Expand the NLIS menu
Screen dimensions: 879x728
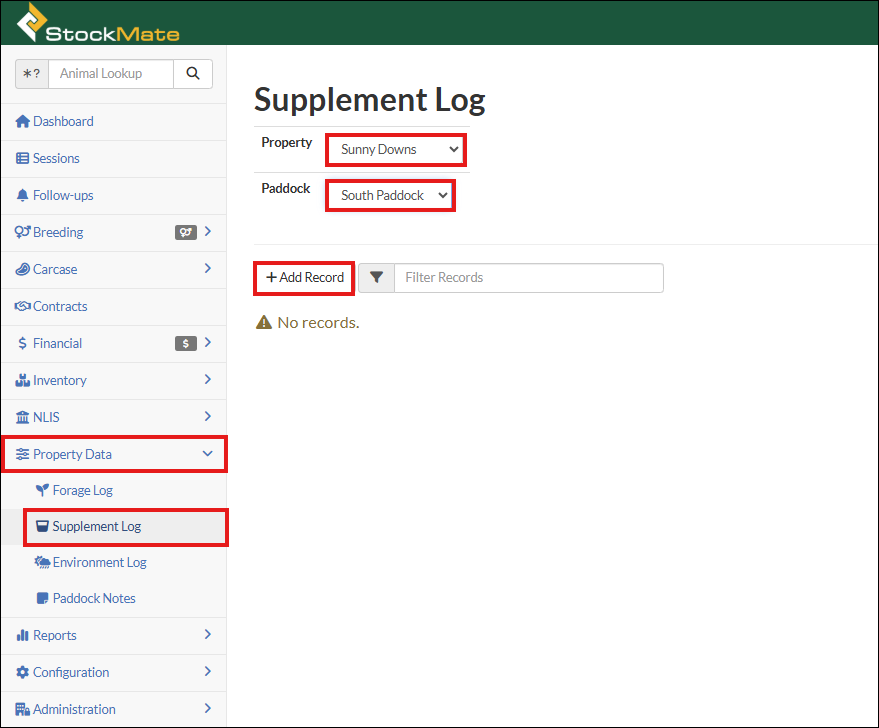207,417
